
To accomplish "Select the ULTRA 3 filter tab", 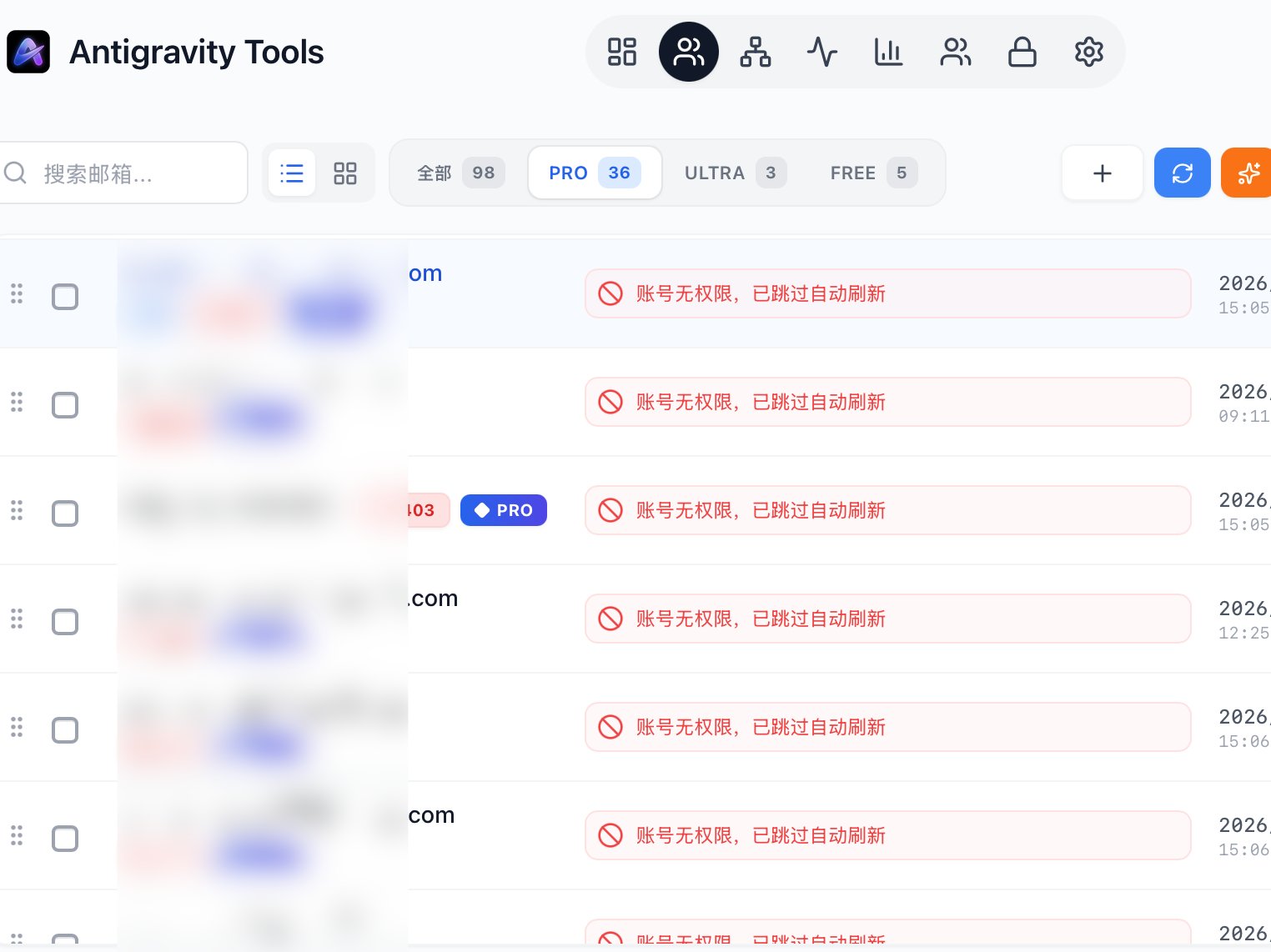I will [734, 173].
